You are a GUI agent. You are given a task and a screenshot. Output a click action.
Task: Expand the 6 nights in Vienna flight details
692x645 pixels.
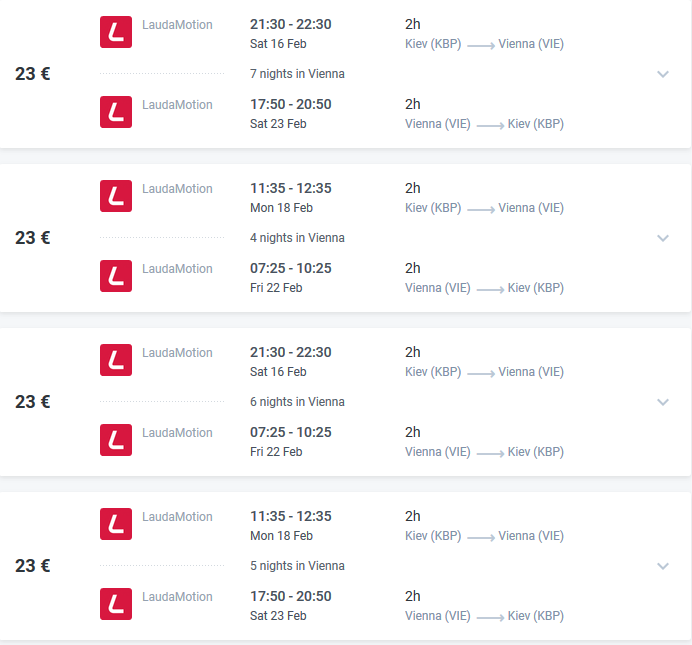662,402
